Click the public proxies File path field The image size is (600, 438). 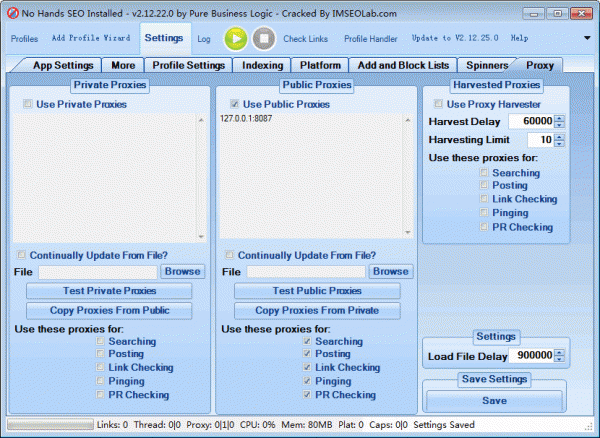(x=306, y=272)
